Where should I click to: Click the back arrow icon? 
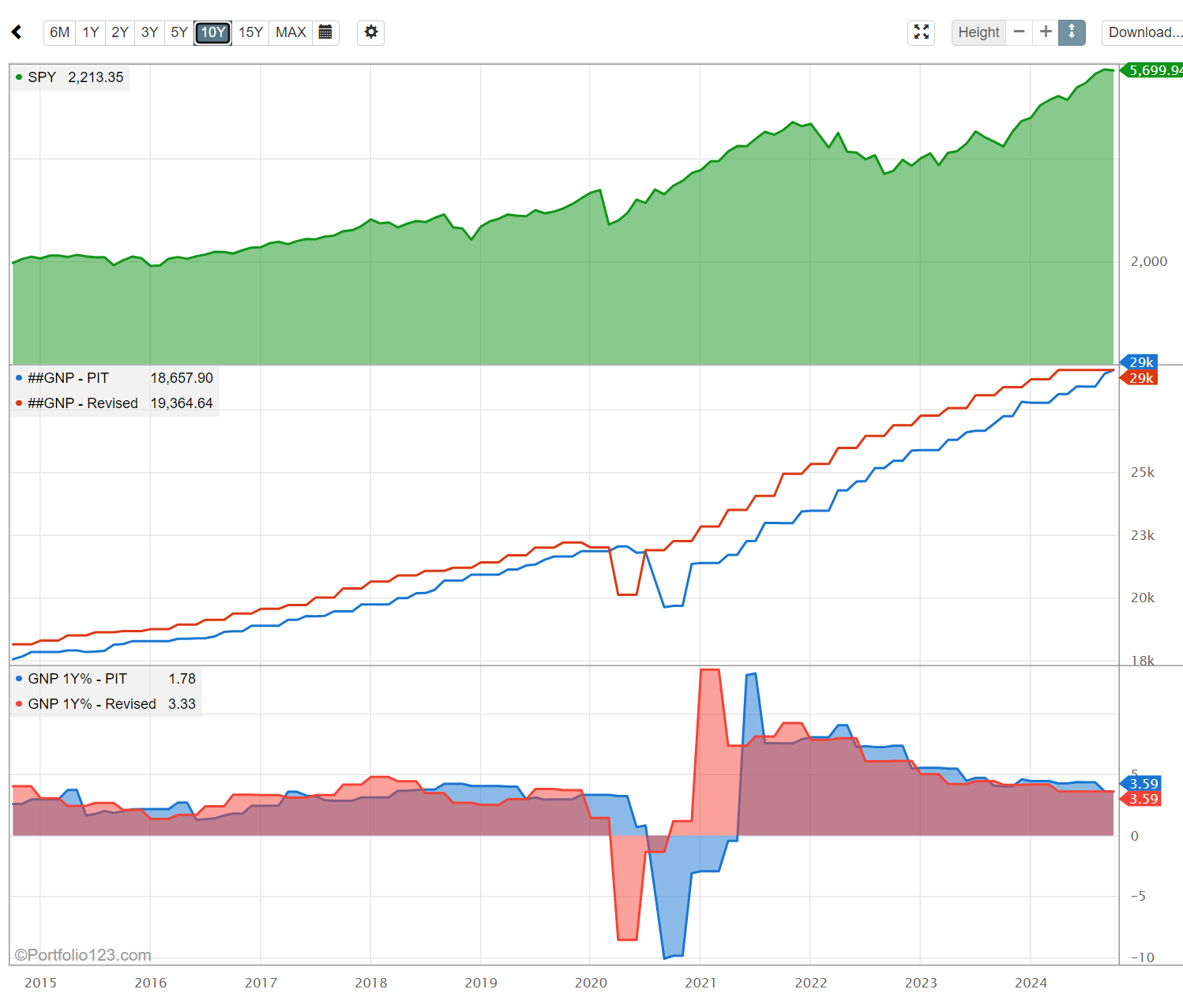pyautogui.click(x=16, y=32)
